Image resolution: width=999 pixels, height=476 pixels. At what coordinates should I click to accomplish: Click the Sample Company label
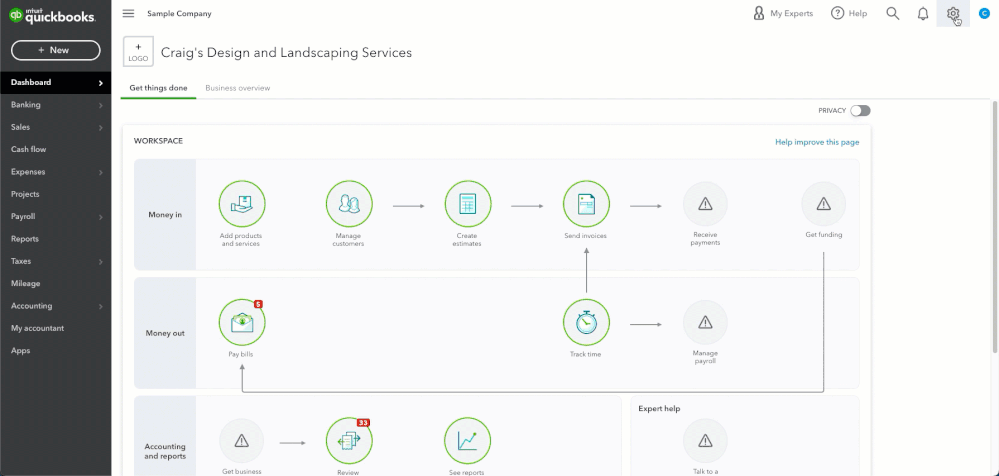[179, 13]
